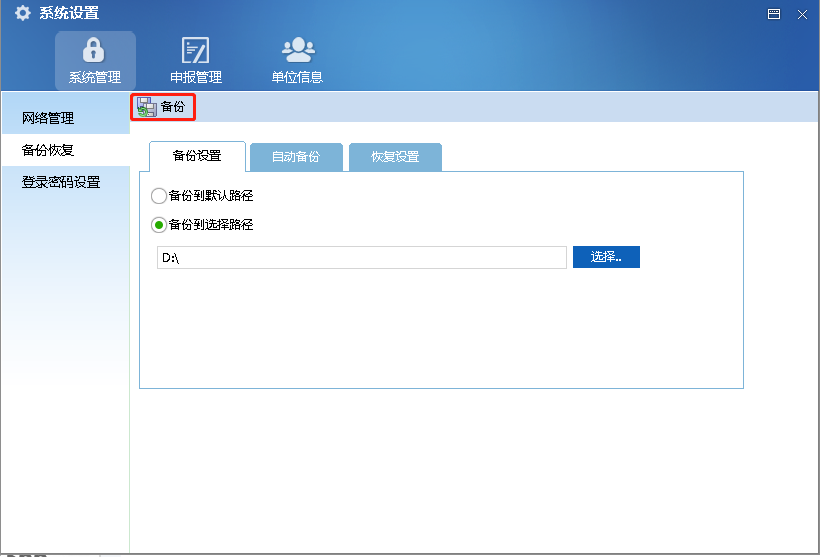Close the 系统设置 window
Screen dimensions: 820x557
(802, 14)
